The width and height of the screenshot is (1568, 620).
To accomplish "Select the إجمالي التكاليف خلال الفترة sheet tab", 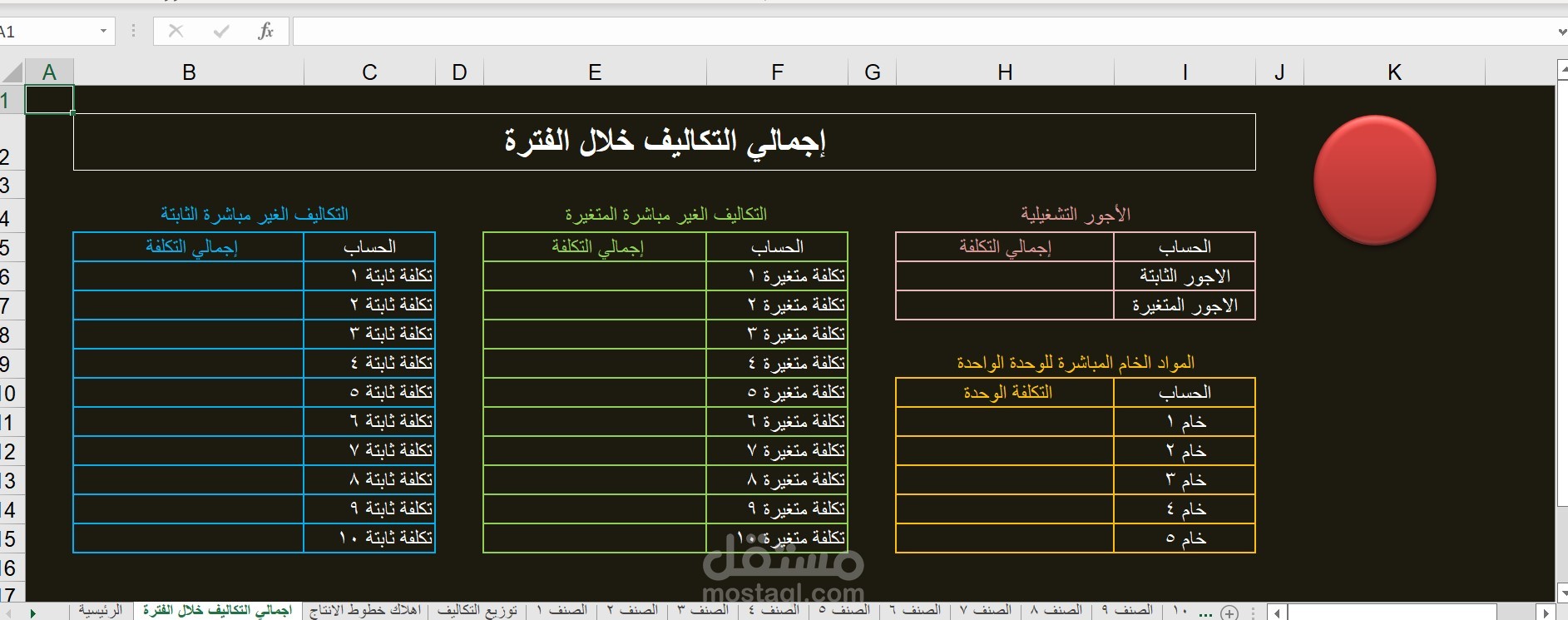I will tap(217, 611).
